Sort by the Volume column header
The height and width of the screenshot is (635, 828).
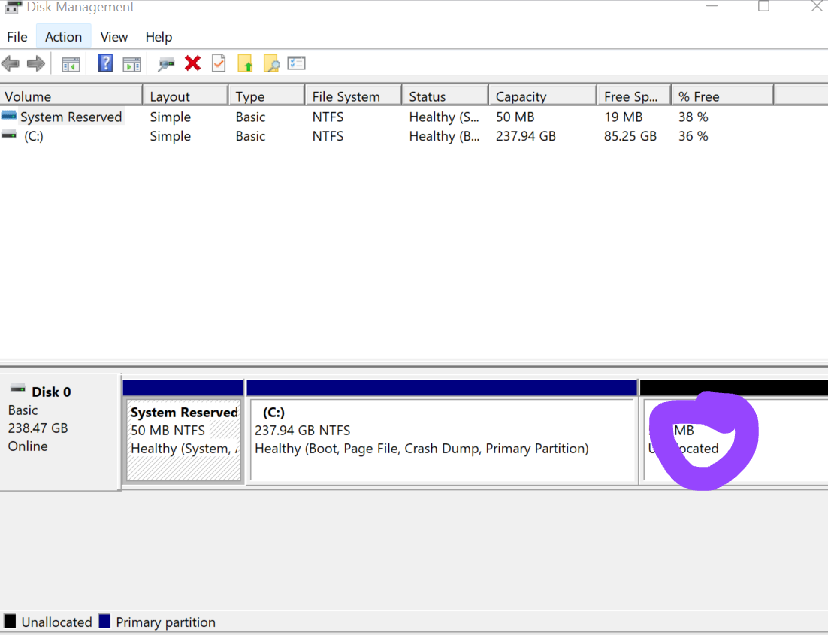coord(71,97)
